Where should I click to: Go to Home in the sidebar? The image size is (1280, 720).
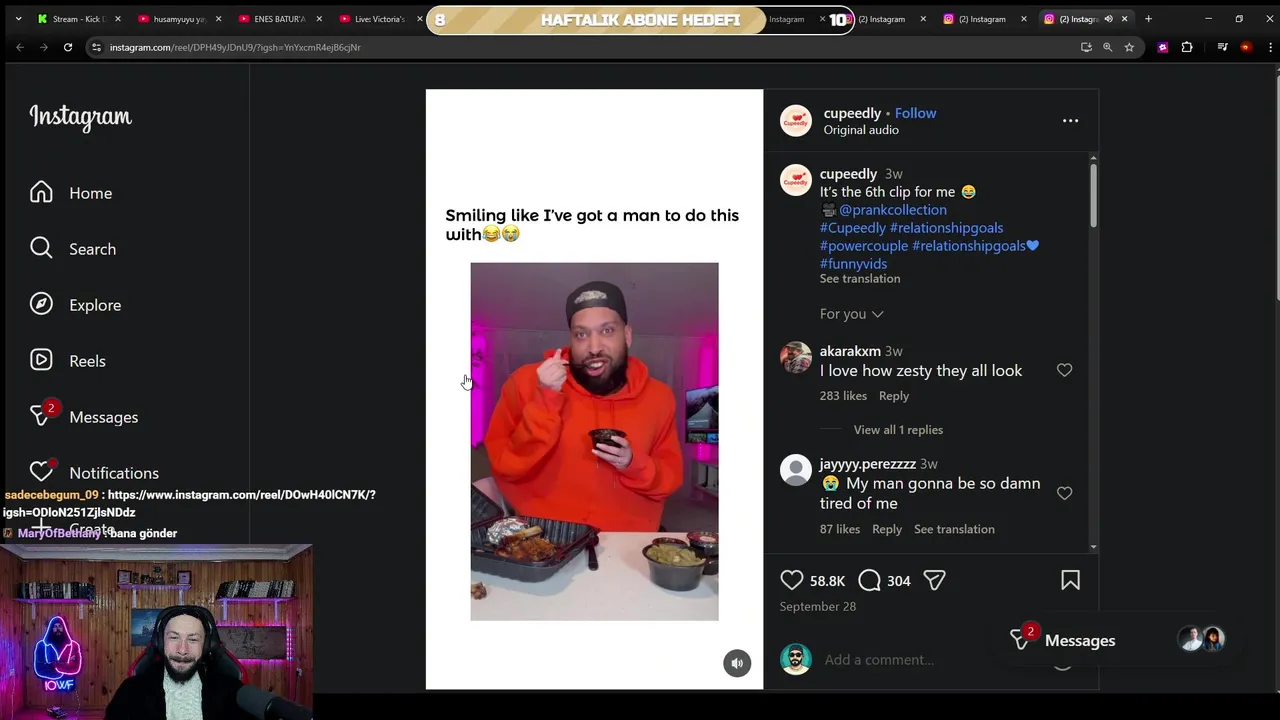[x=71, y=193]
